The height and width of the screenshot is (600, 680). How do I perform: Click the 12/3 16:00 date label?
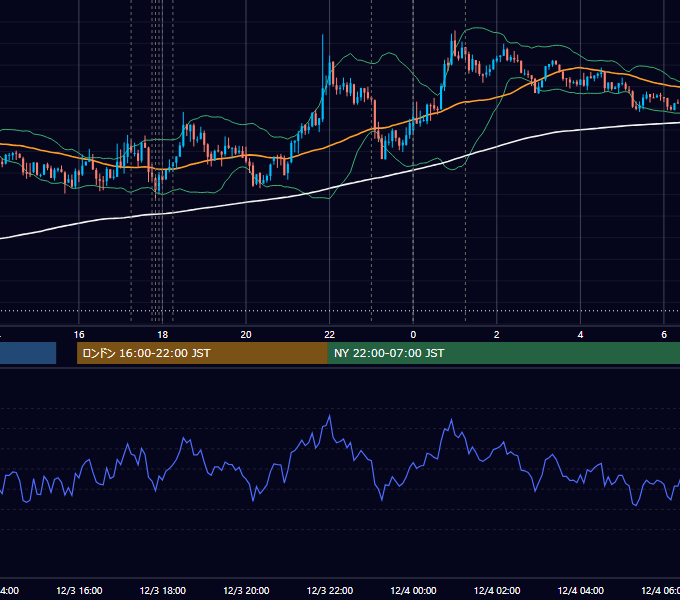[79, 590]
